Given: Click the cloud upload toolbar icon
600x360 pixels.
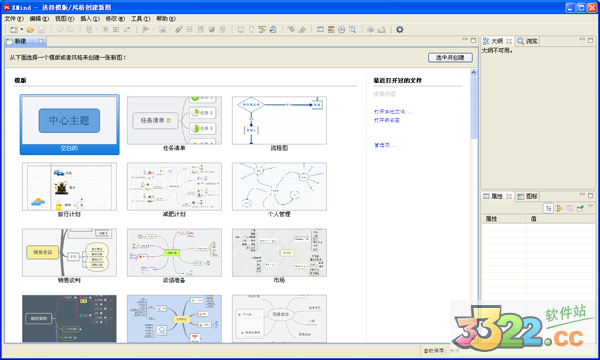Looking at the screenshot, I should coord(371,29).
